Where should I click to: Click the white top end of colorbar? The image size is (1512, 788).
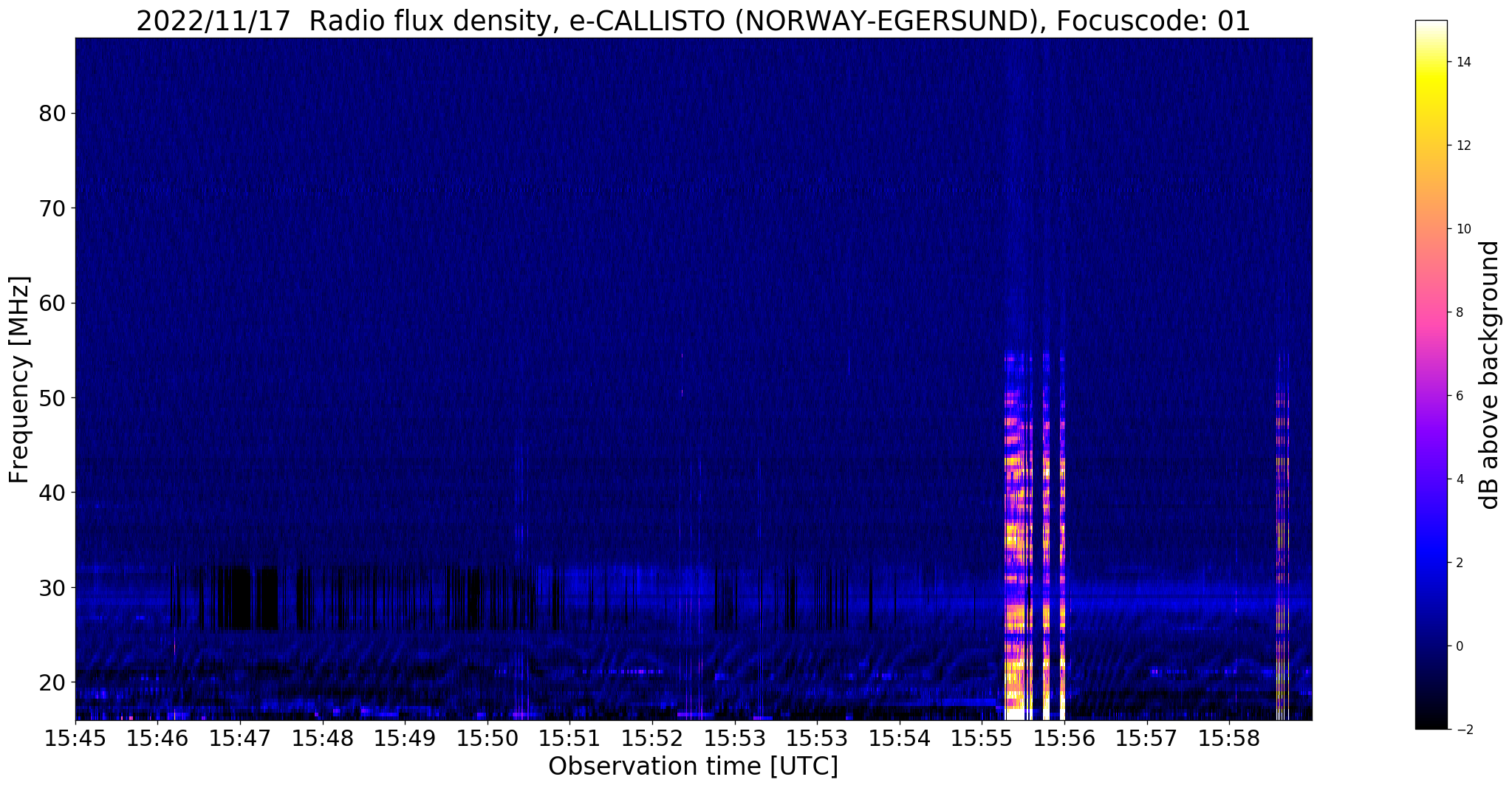[x=1431, y=26]
